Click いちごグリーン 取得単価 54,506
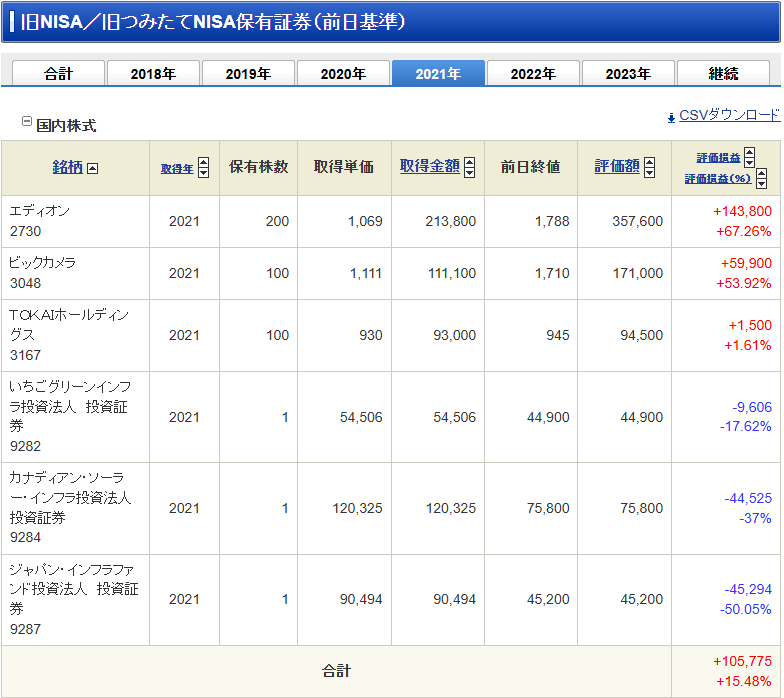 coord(361,417)
